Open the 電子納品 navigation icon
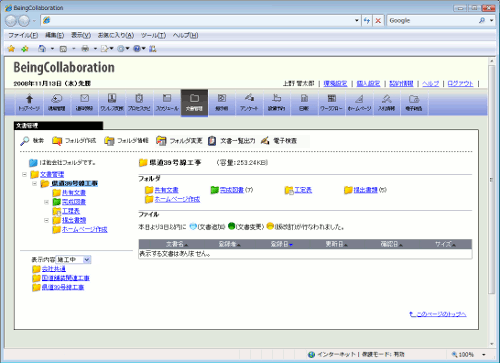 click(414, 103)
